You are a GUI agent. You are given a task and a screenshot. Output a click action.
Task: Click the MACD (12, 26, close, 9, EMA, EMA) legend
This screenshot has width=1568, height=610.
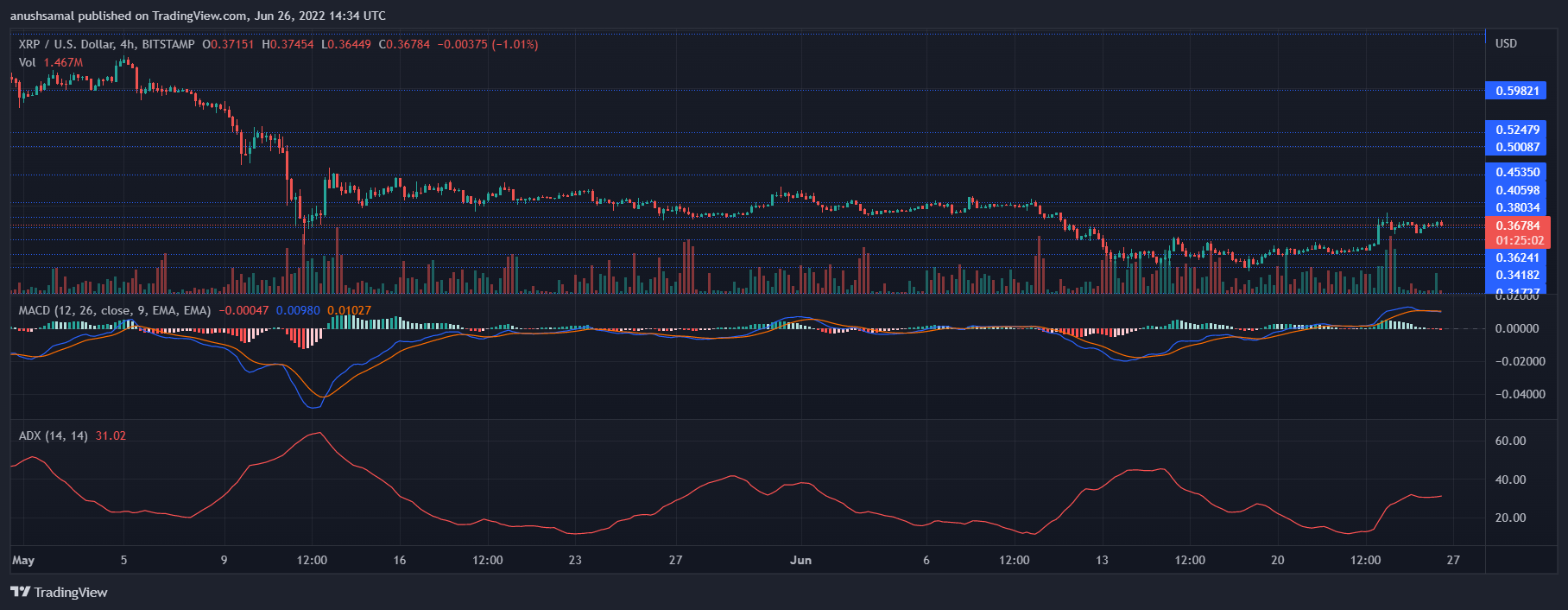click(x=115, y=310)
